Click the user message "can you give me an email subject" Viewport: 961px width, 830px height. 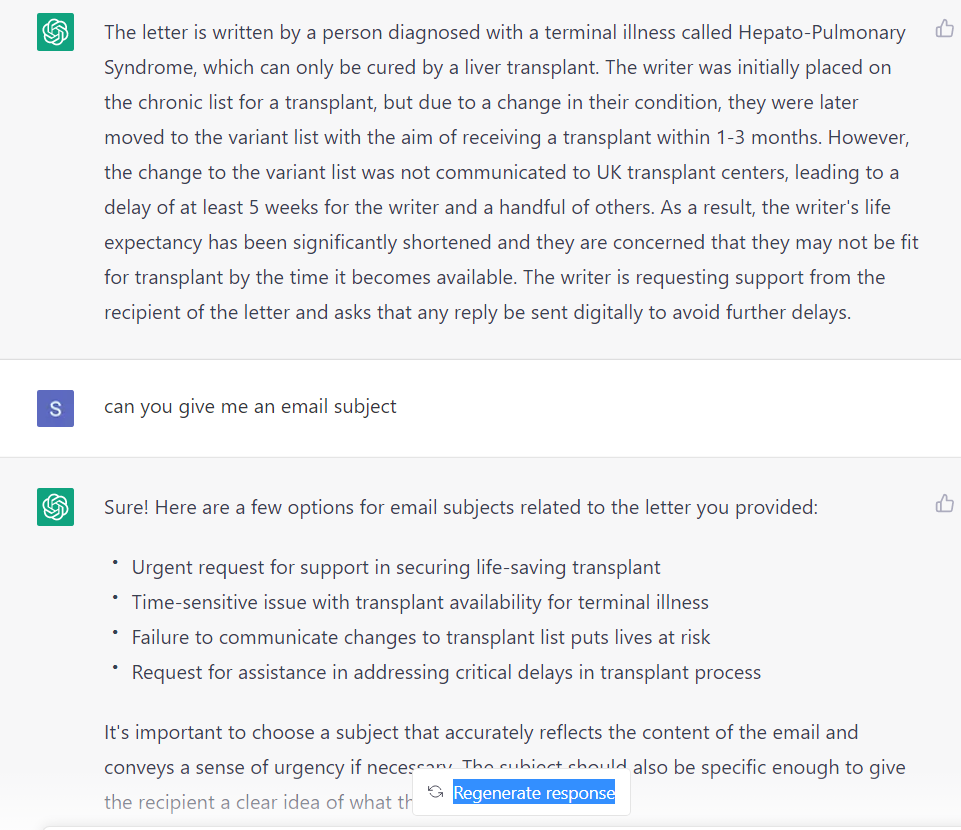250,407
